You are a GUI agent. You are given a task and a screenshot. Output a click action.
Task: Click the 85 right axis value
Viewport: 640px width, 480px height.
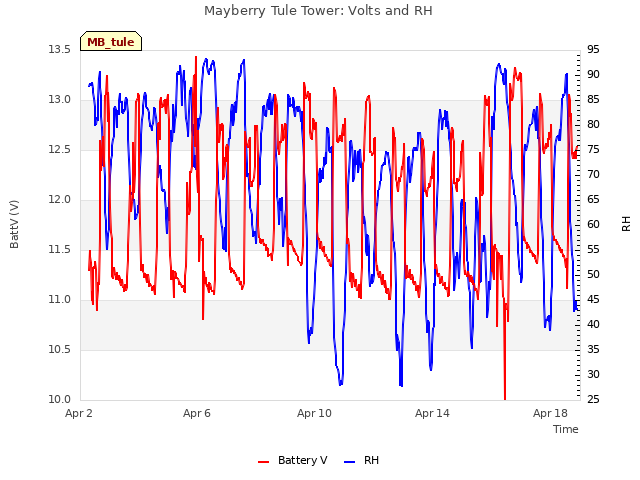593,100
